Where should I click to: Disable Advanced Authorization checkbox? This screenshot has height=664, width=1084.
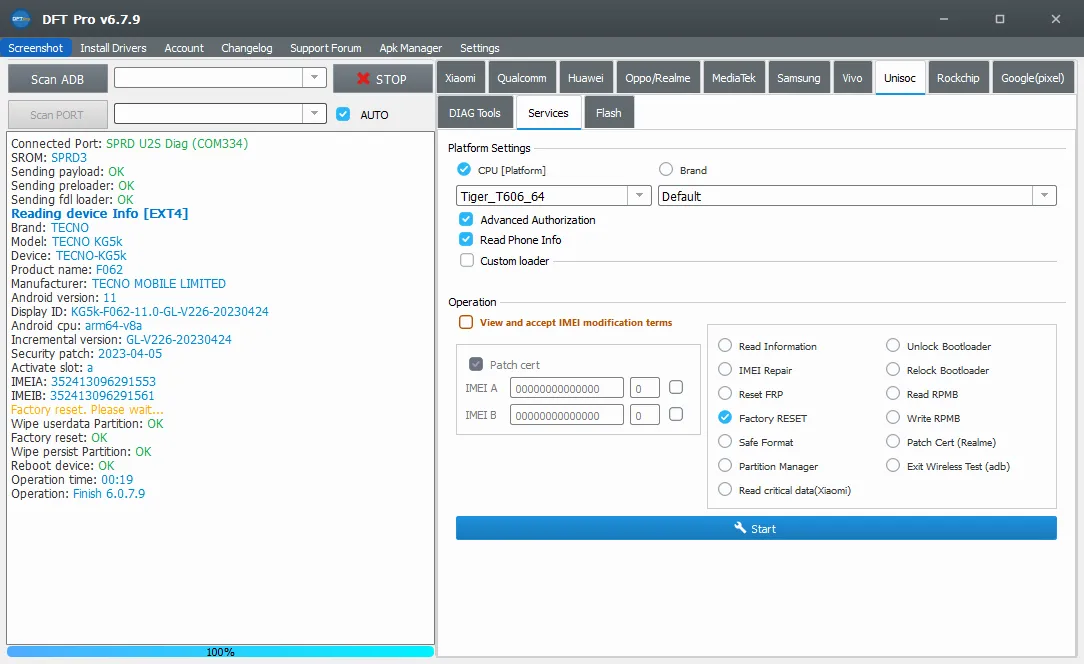click(x=466, y=220)
